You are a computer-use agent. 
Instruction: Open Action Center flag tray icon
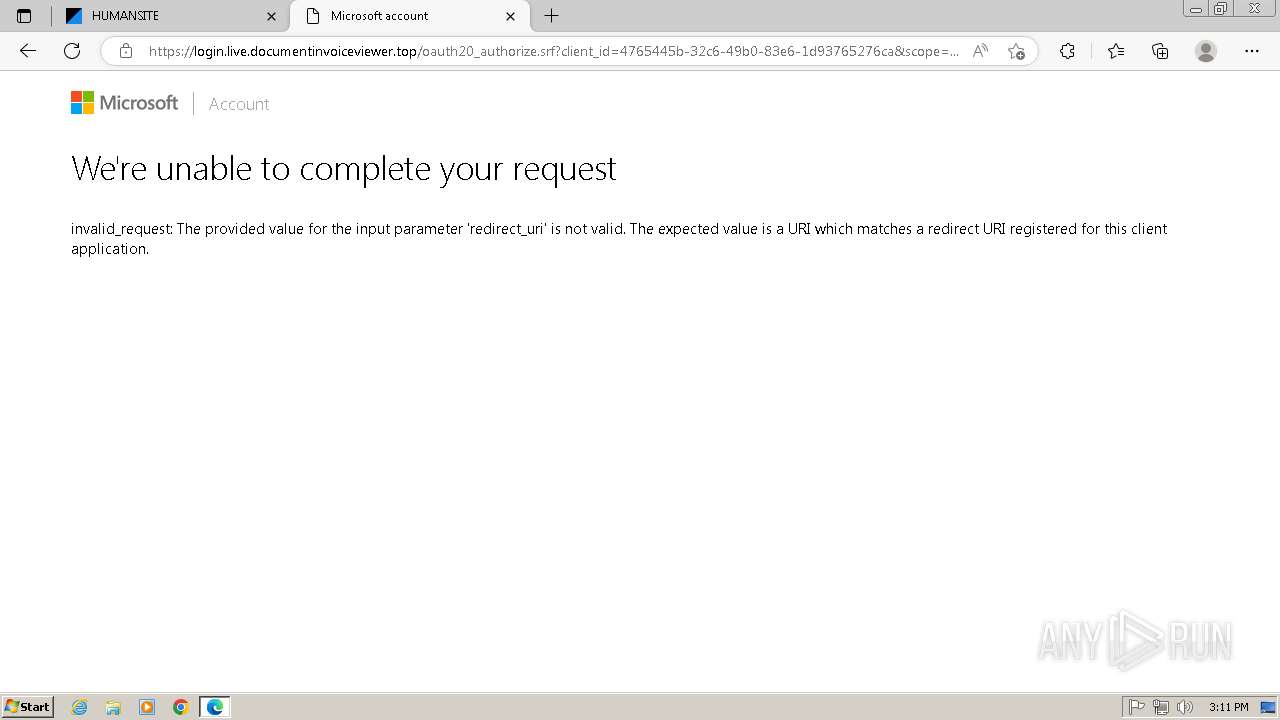click(x=1137, y=707)
